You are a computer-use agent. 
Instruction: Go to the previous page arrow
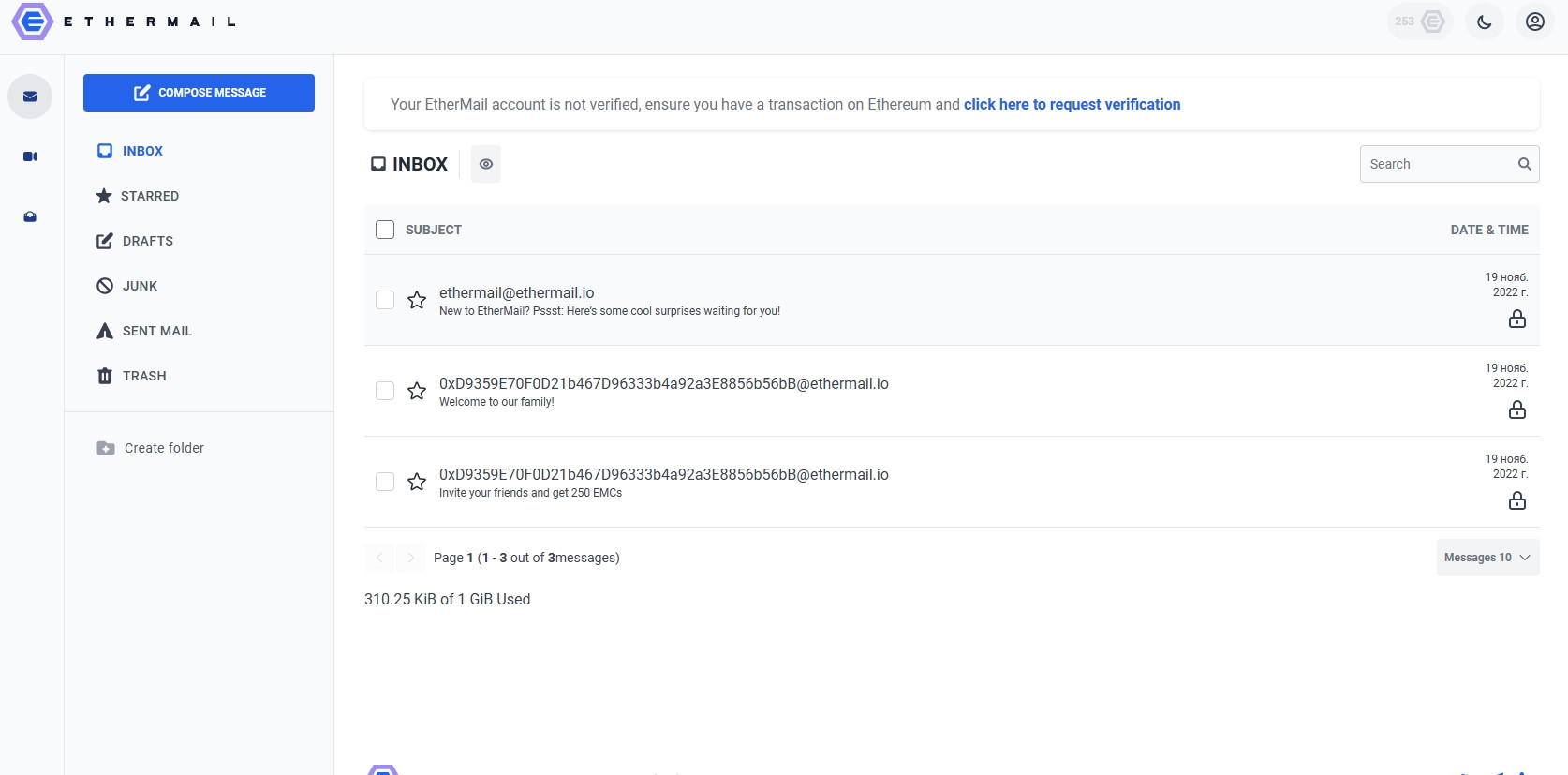pos(379,558)
